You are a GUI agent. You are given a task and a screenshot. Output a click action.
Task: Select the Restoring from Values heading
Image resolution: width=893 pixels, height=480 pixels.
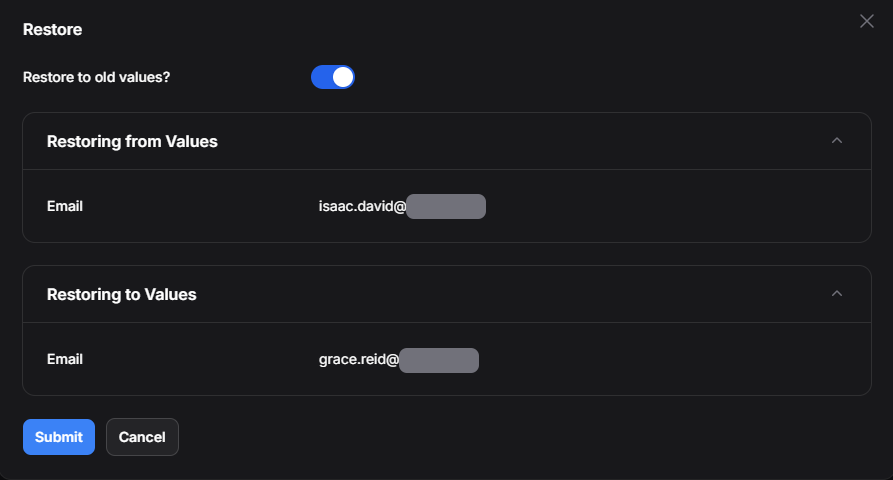tap(132, 142)
